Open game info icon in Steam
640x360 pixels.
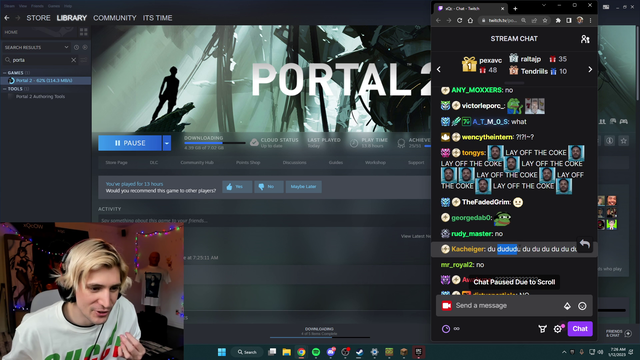click(x=610, y=141)
